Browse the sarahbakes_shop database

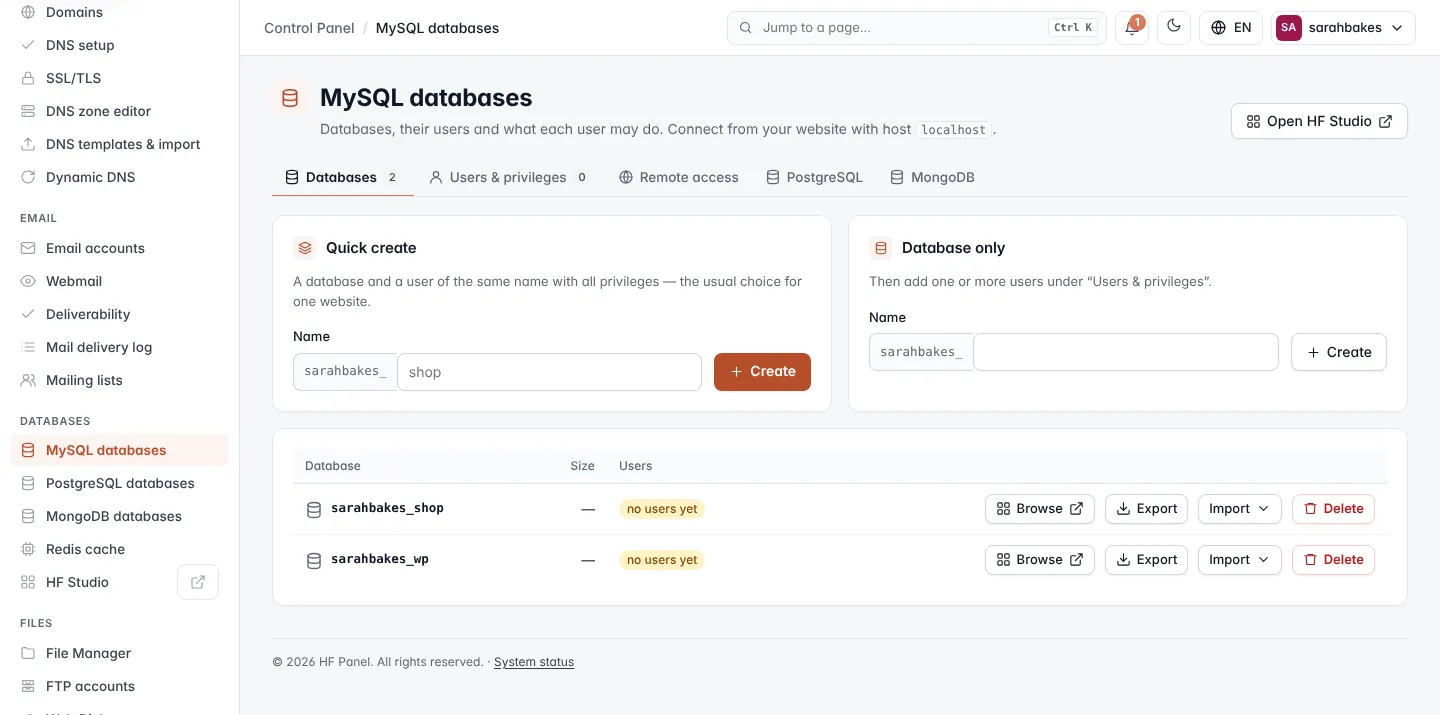pos(1040,509)
